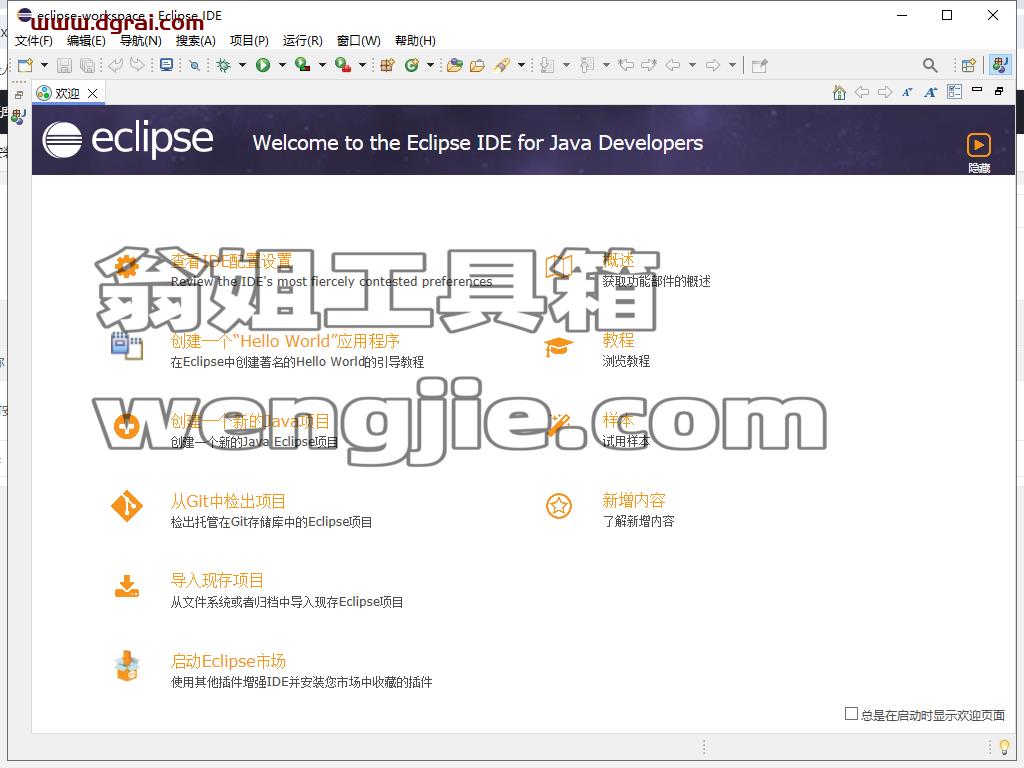Click the Pin Editor toolbar icon
The image size is (1024, 768).
coord(760,65)
